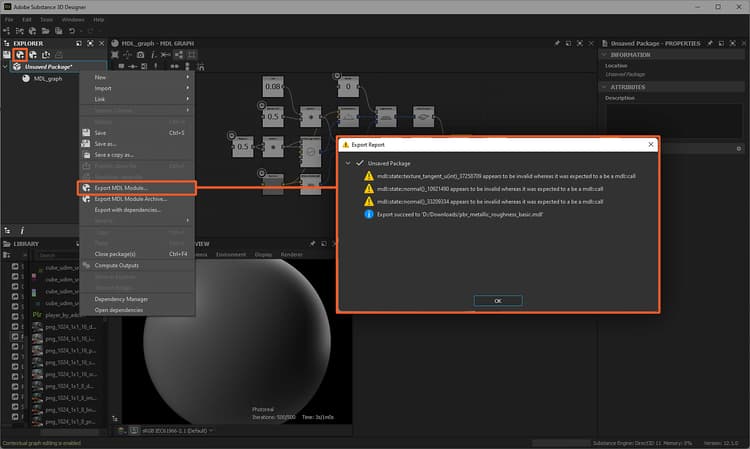The image size is (750, 449).
Task: Choose Save a copy as... entry
Action: click(x=137, y=155)
